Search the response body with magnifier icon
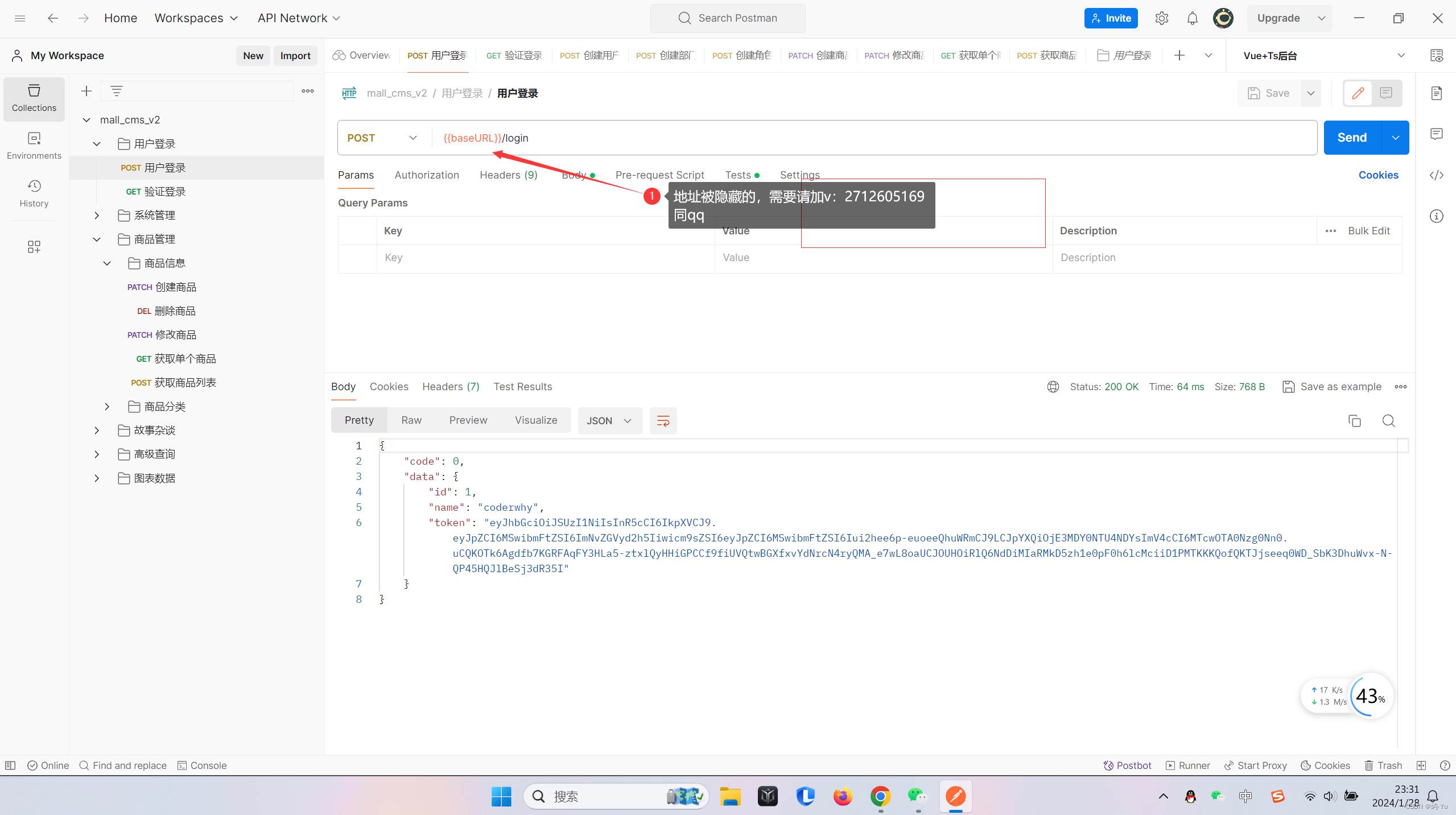1456x815 pixels. pyautogui.click(x=1388, y=421)
